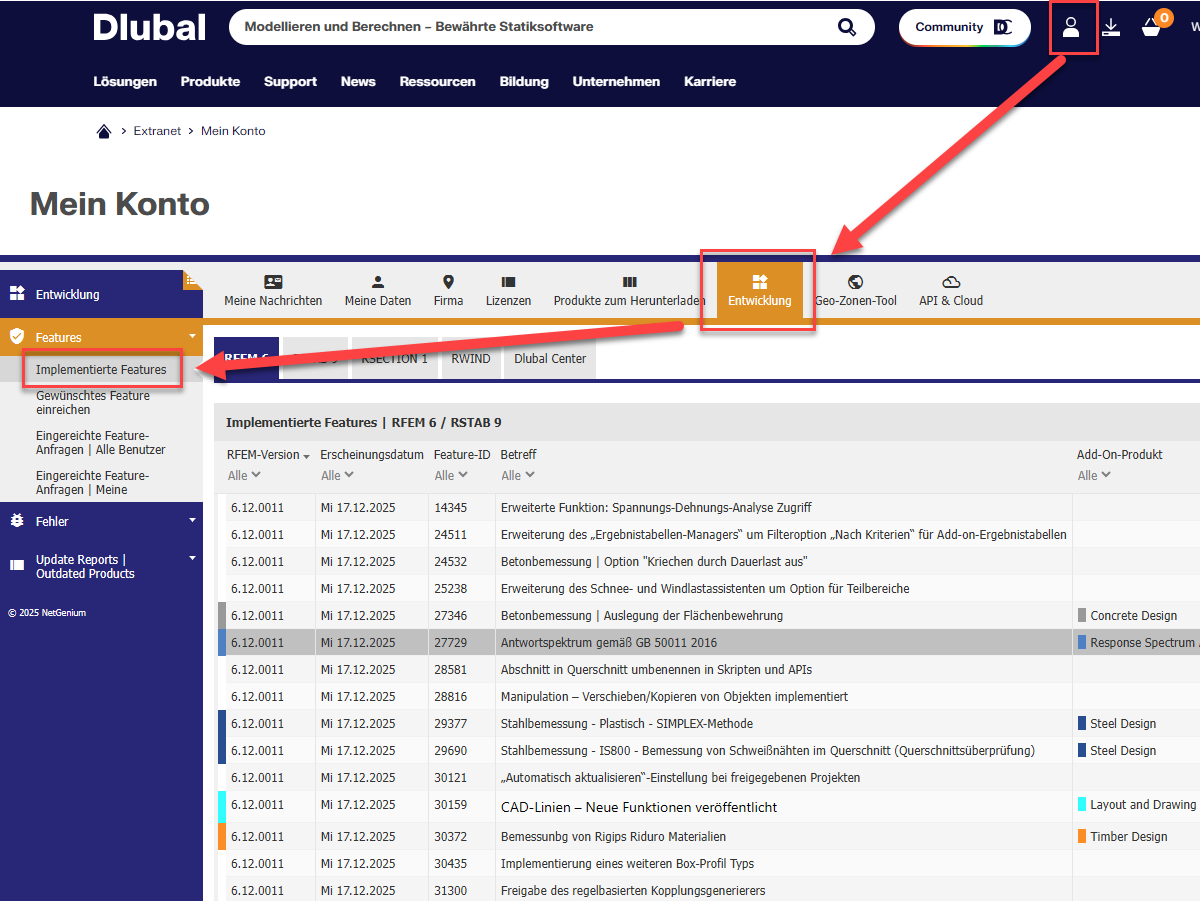Open the Community button
Screen dimensions: 1200x901
[963, 28]
